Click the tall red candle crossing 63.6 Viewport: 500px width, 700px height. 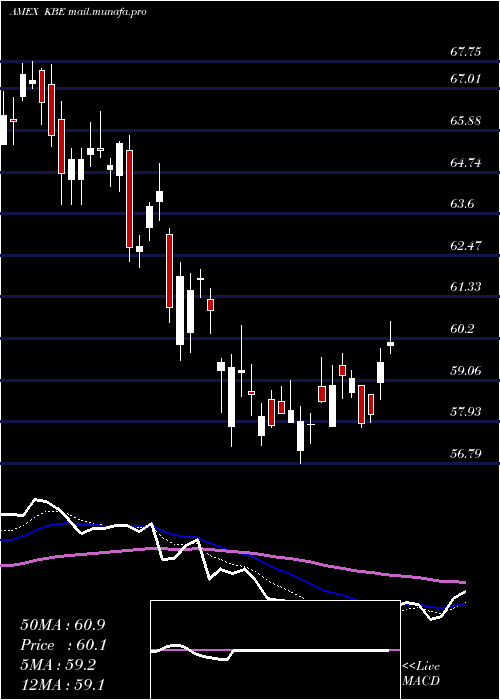pyautogui.click(x=129, y=199)
